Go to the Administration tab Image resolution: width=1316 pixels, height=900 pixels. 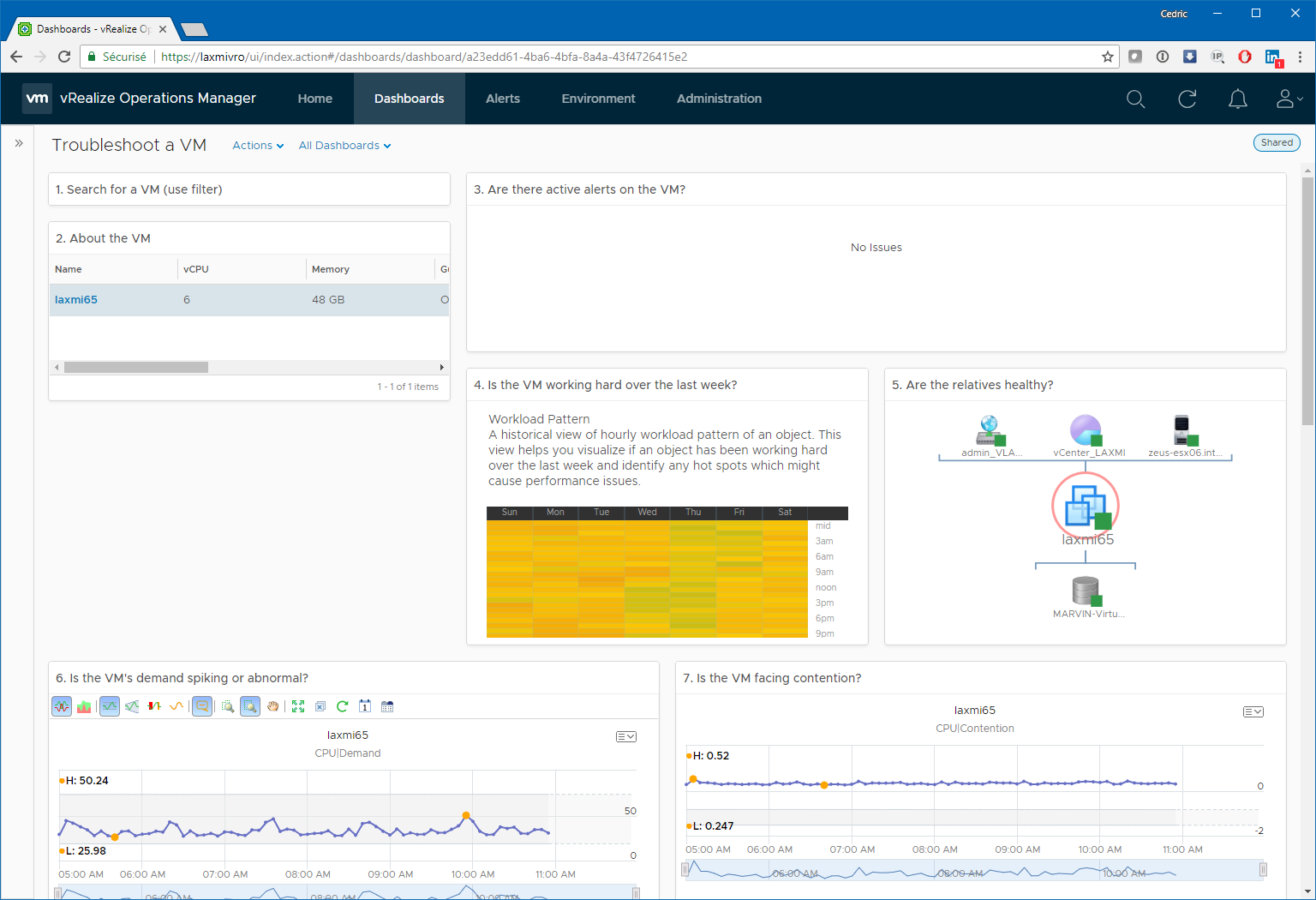(x=719, y=99)
